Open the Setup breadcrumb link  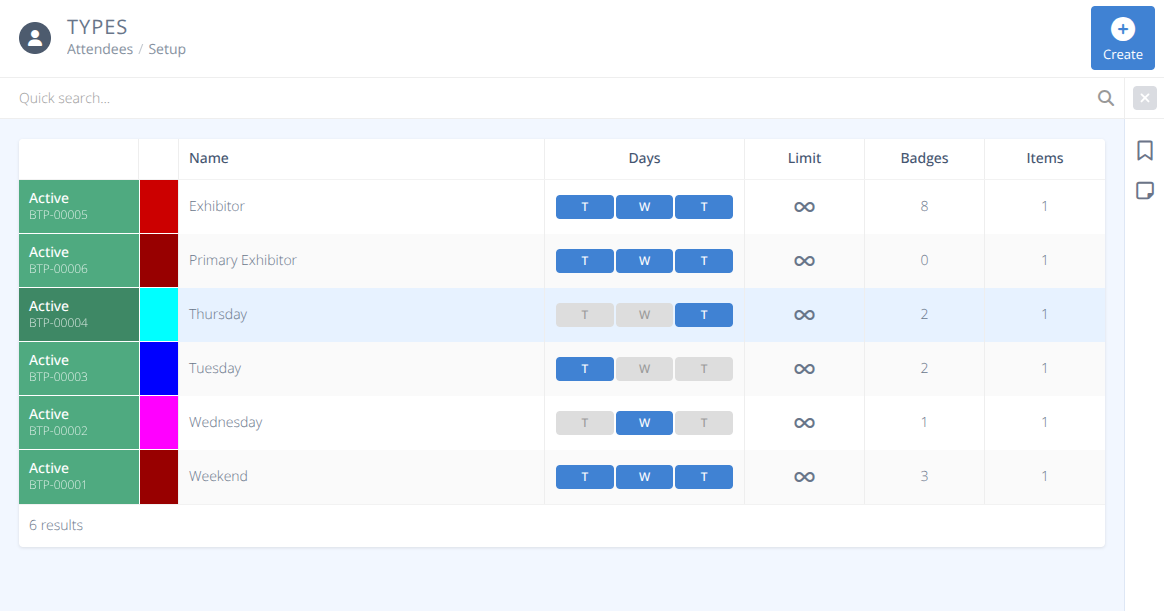[167, 48]
